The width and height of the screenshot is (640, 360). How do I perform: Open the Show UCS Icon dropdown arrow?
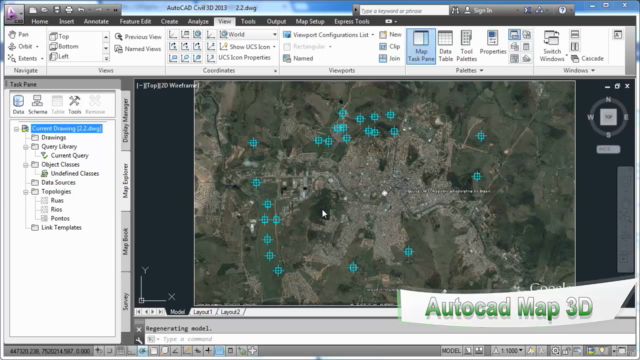tap(274, 47)
